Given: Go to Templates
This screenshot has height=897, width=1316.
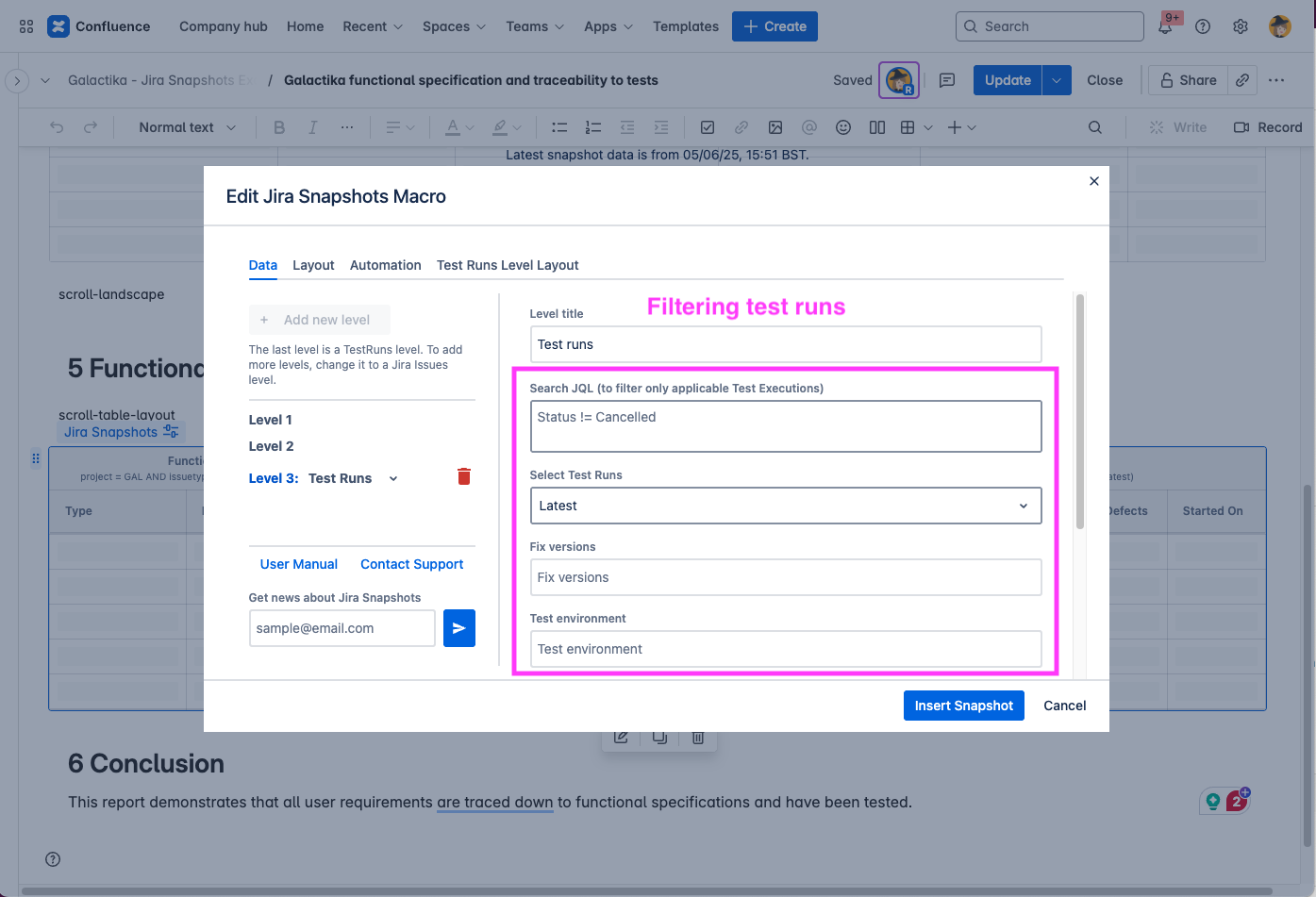Looking at the screenshot, I should click(x=686, y=26).
